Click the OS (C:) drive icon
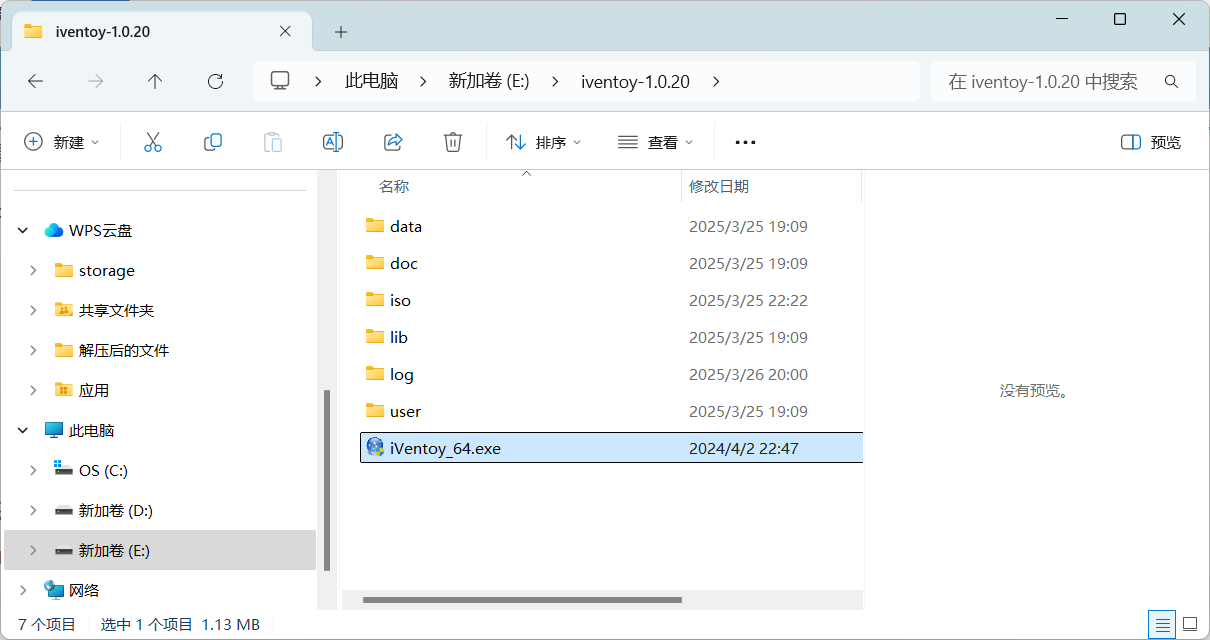 64,470
